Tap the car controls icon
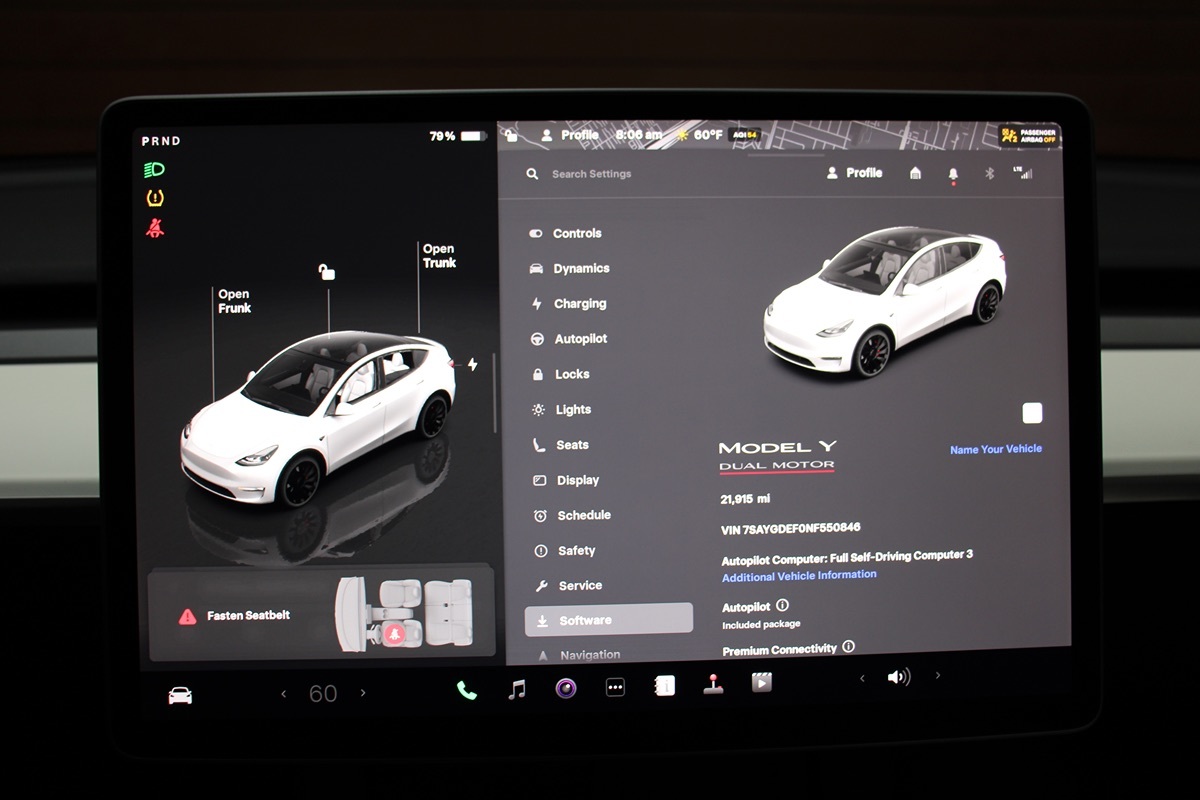1200x800 pixels. click(180, 695)
